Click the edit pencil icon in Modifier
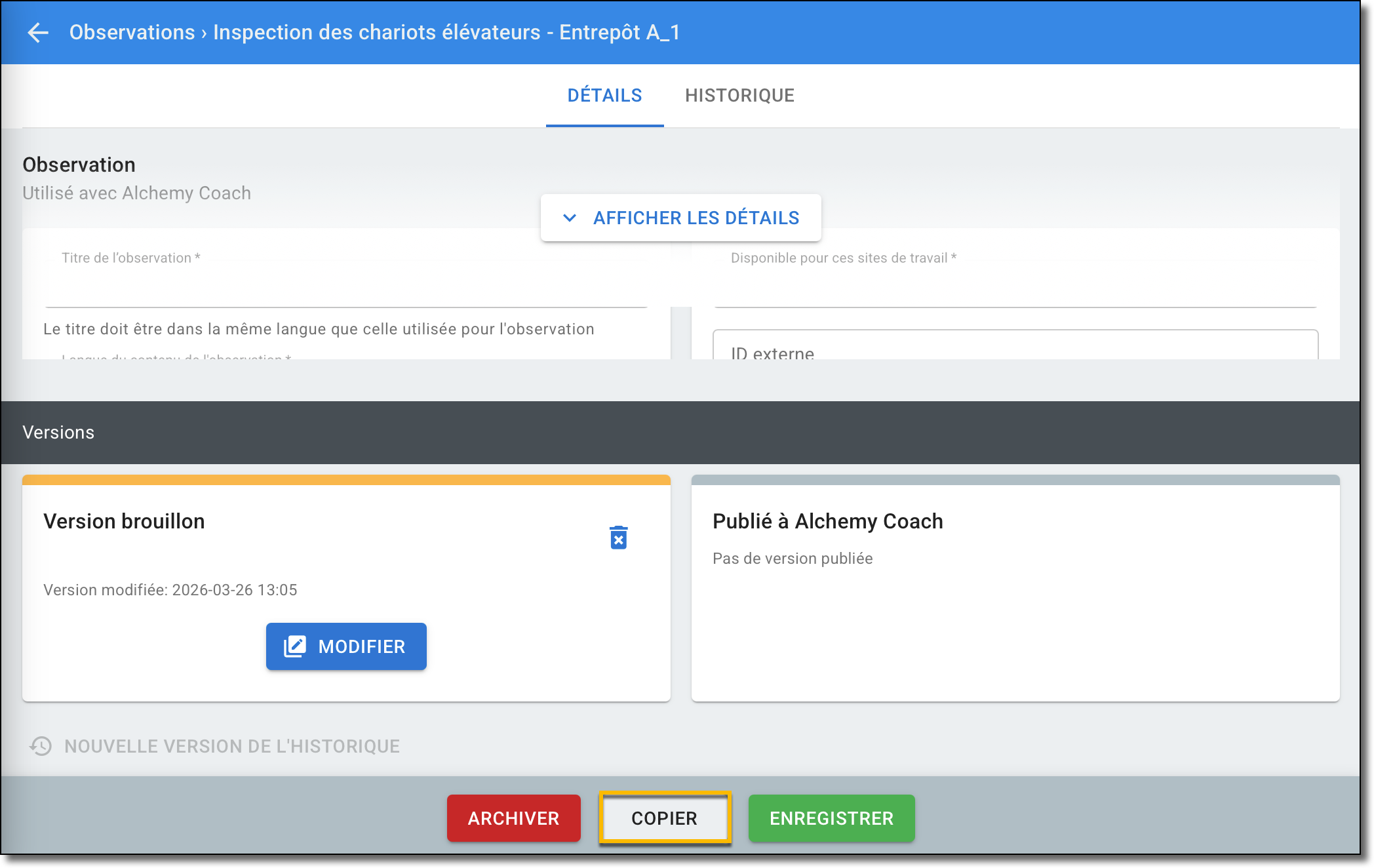1374x868 pixels. [295, 646]
